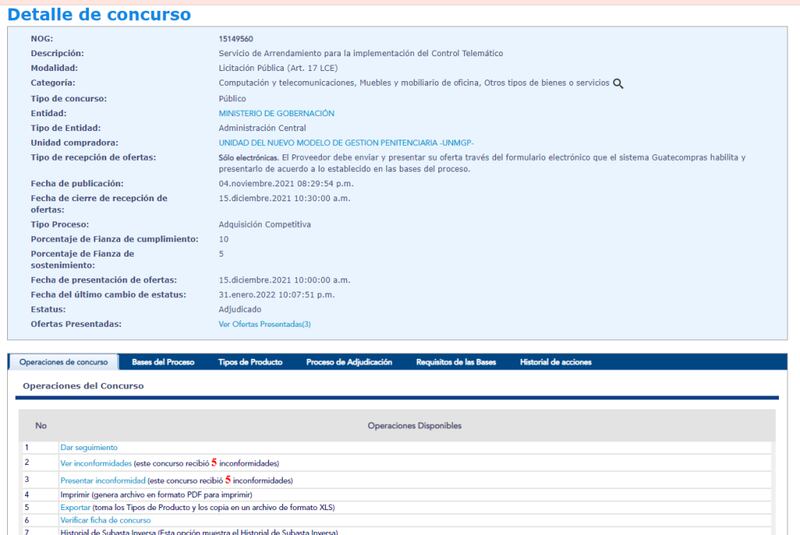
Task: Click Ver Ofertas Presentadas(3)
Action: (x=264, y=324)
